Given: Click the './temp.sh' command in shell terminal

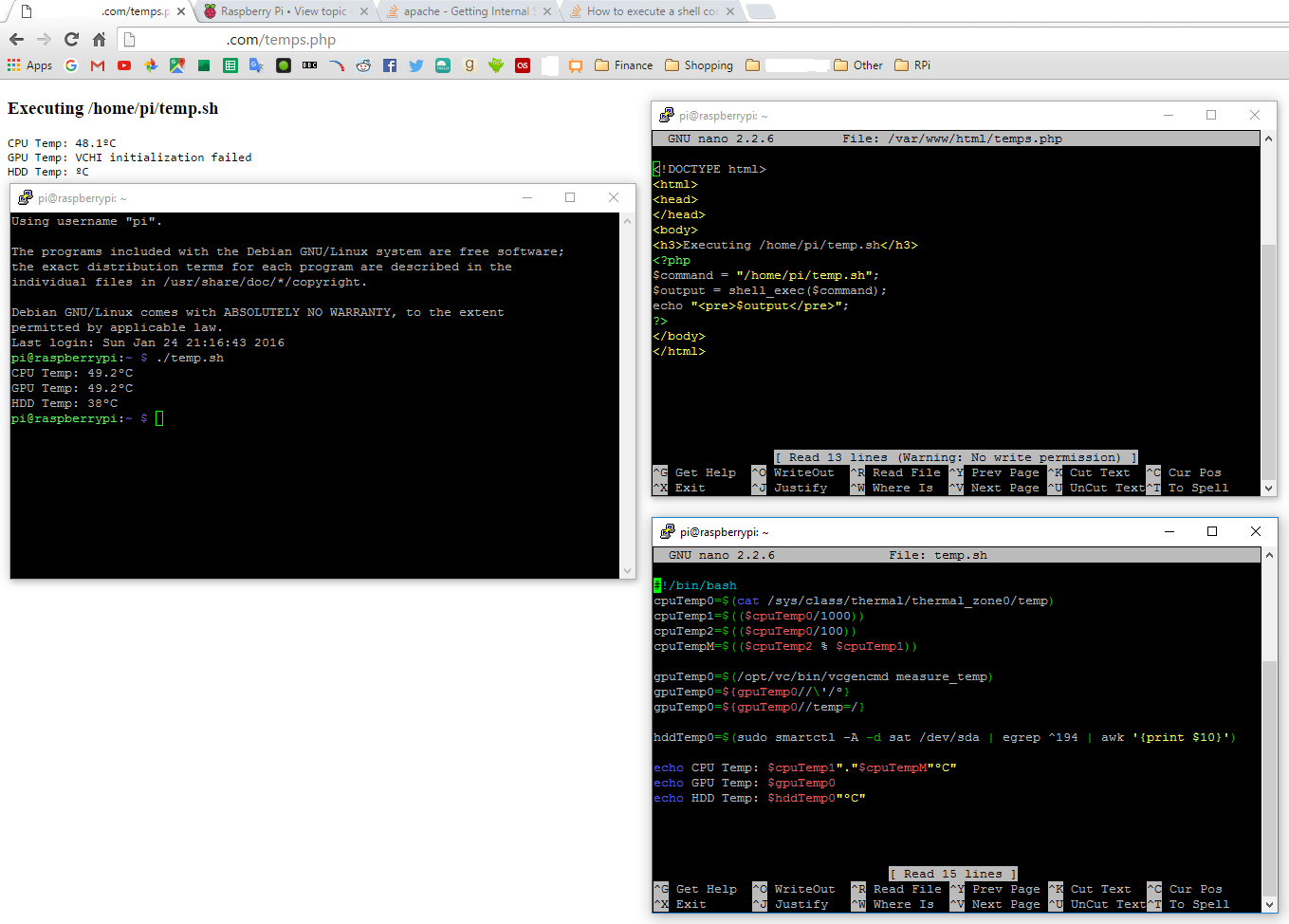Looking at the screenshot, I should tap(190, 358).
